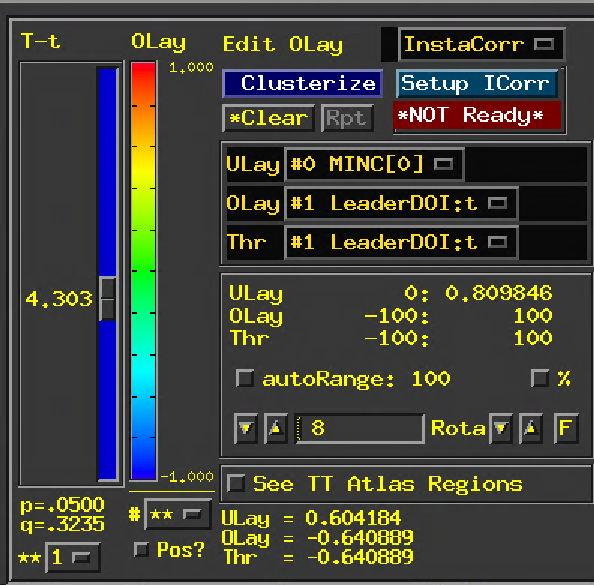This screenshot has height=585, width=594.
Task: Rotate color bar up with Rota arrow
Action: tap(530, 429)
